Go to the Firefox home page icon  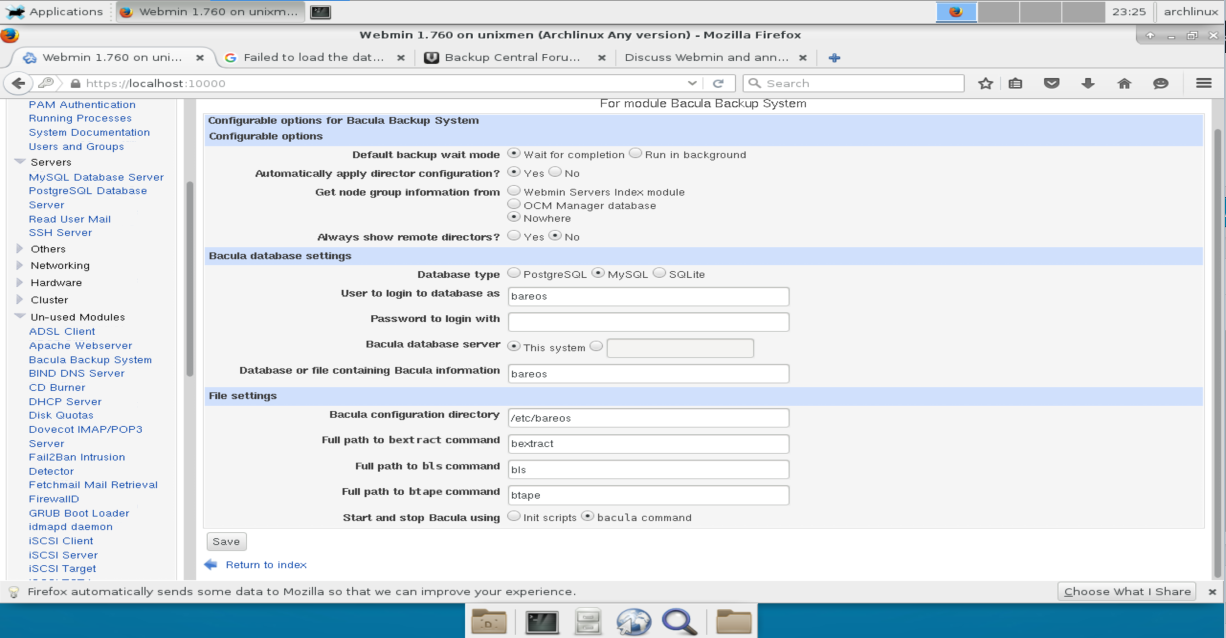[1124, 83]
